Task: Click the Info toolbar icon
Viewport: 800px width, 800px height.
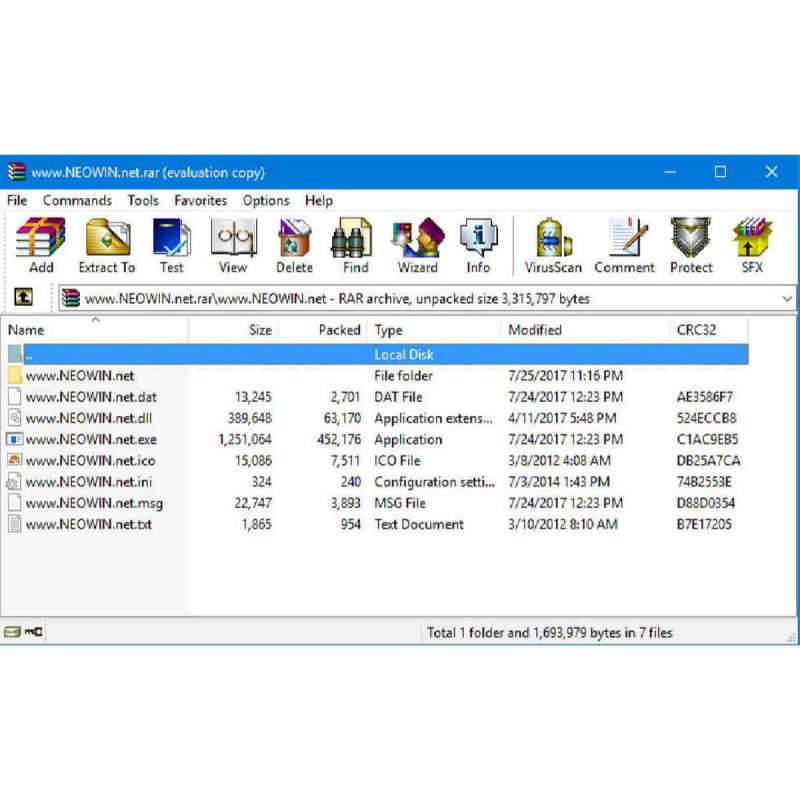Action: [x=478, y=240]
